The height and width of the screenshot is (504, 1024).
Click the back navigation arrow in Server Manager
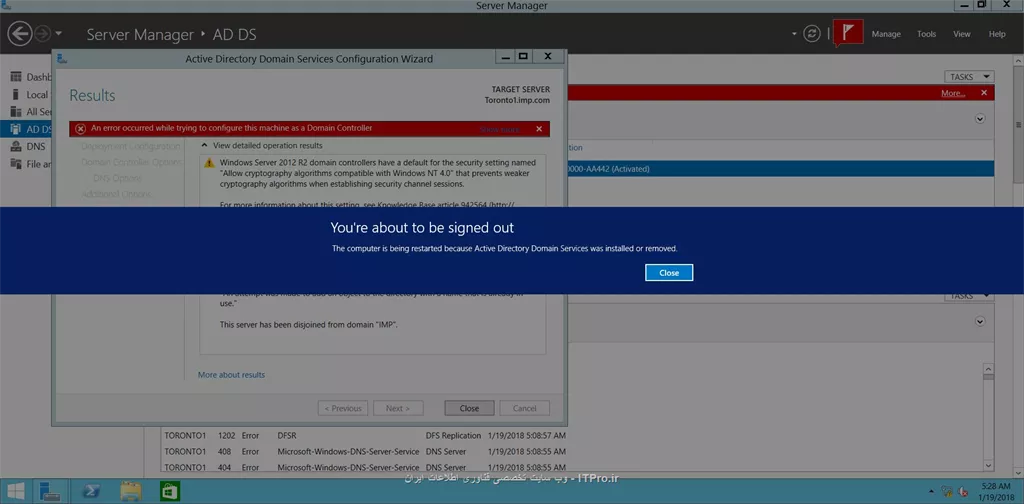click(x=20, y=34)
